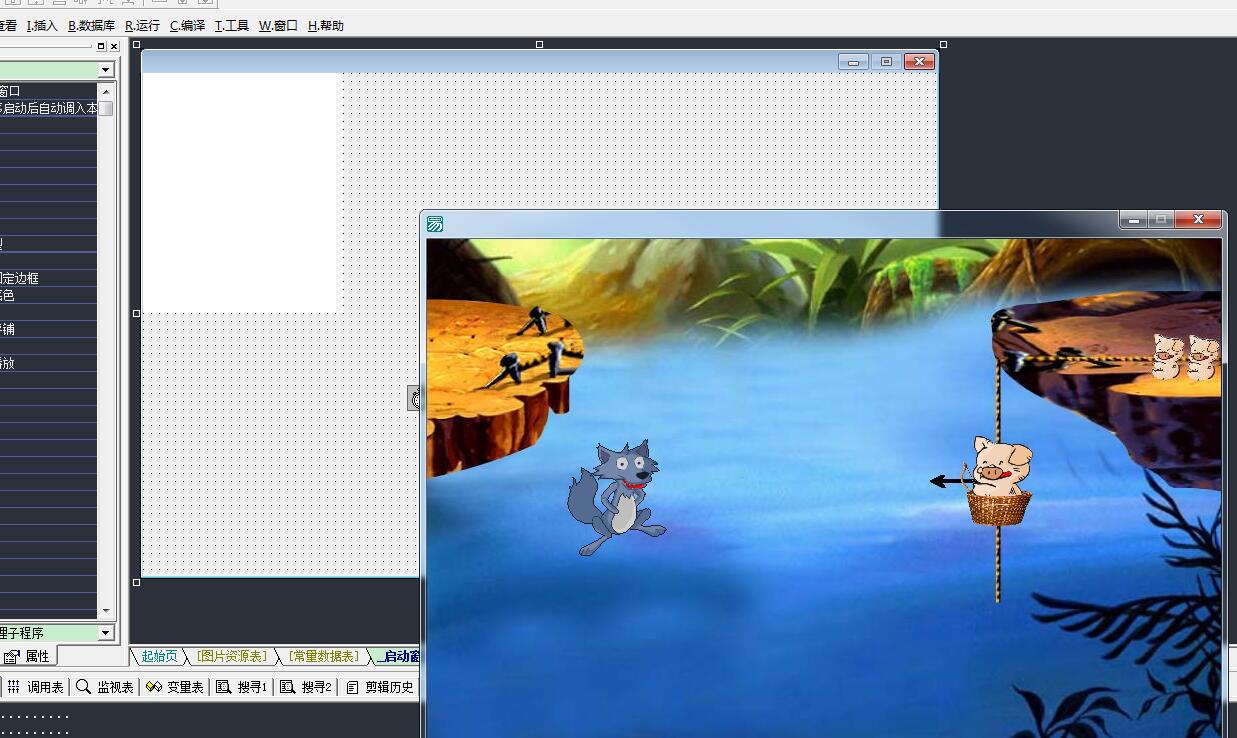
Task: Float the left property panel
Action: 101,46
